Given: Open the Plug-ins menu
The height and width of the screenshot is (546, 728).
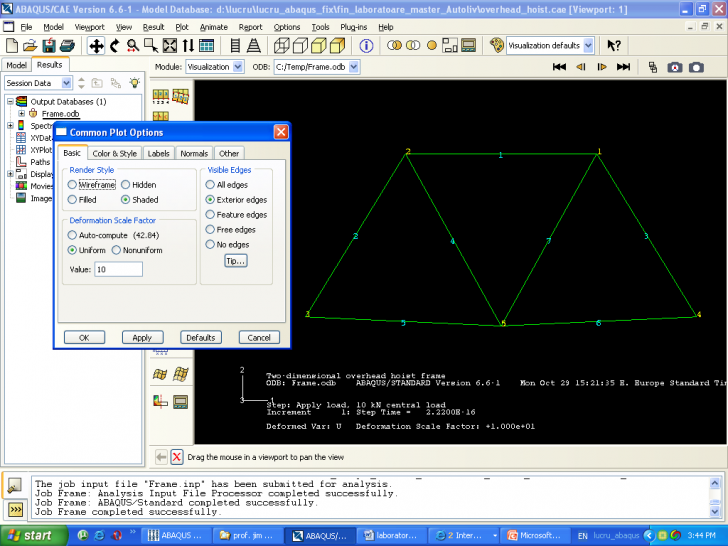Looking at the screenshot, I should pos(356,27).
